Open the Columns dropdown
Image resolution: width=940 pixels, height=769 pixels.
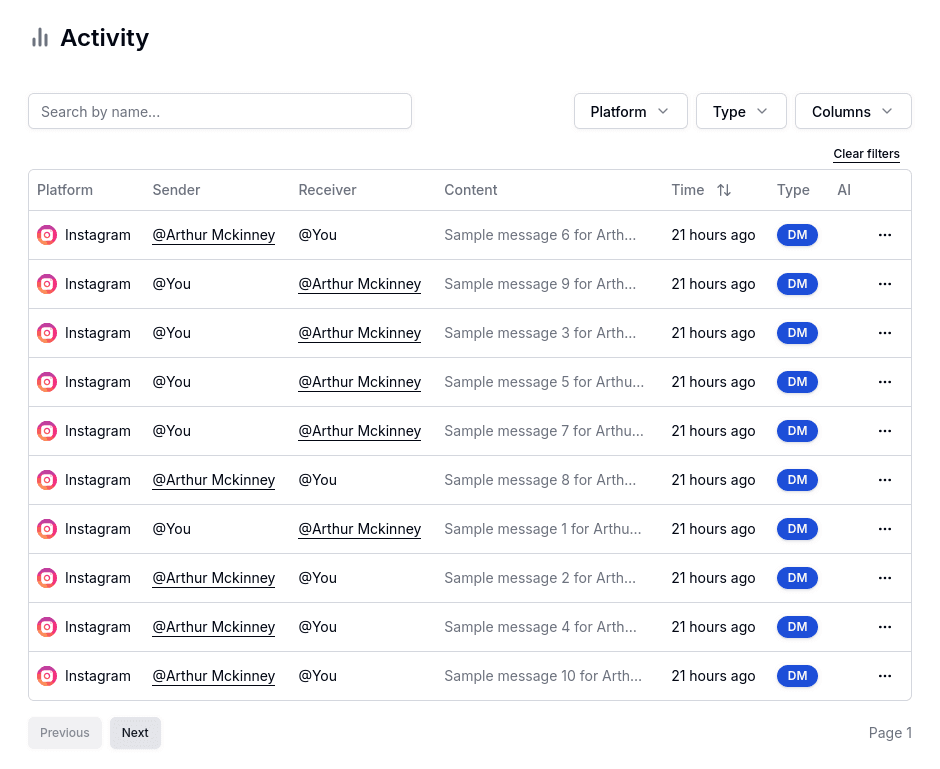pos(853,111)
